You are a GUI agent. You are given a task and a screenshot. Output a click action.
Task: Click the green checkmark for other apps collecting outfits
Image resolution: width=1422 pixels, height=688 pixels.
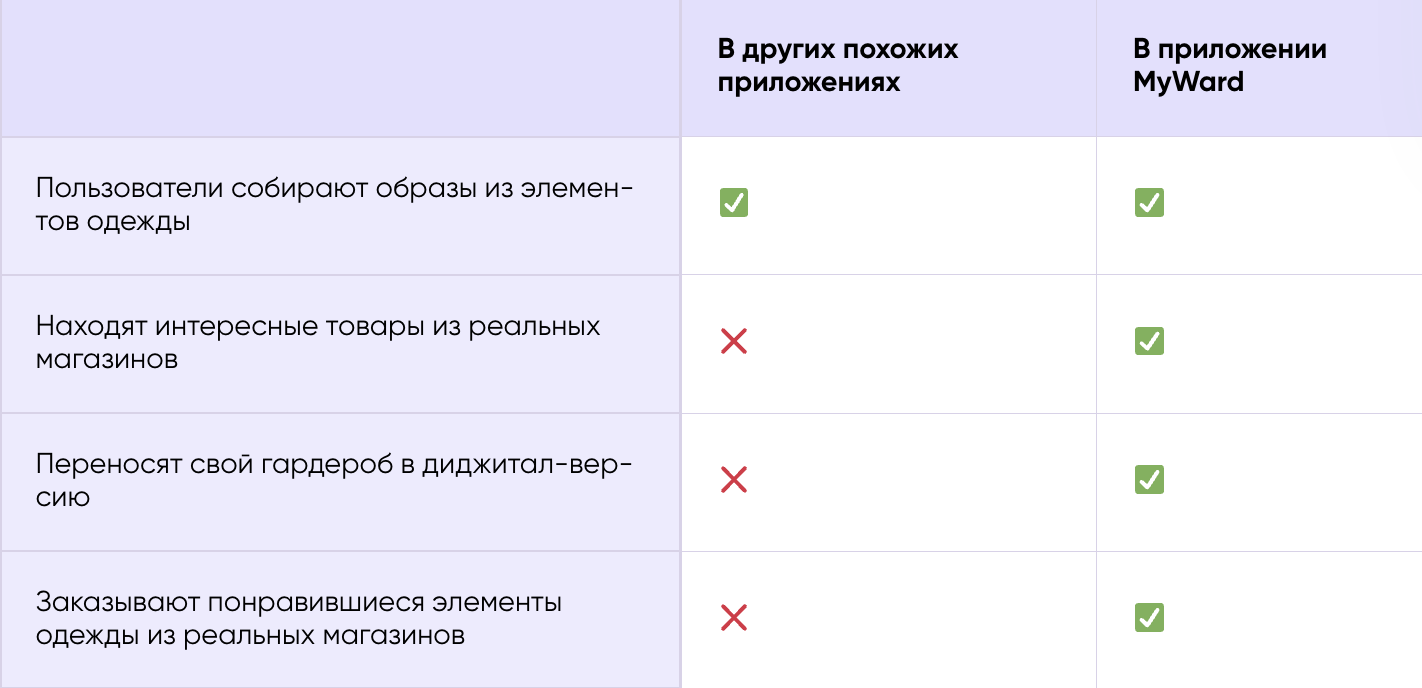[x=733, y=203]
